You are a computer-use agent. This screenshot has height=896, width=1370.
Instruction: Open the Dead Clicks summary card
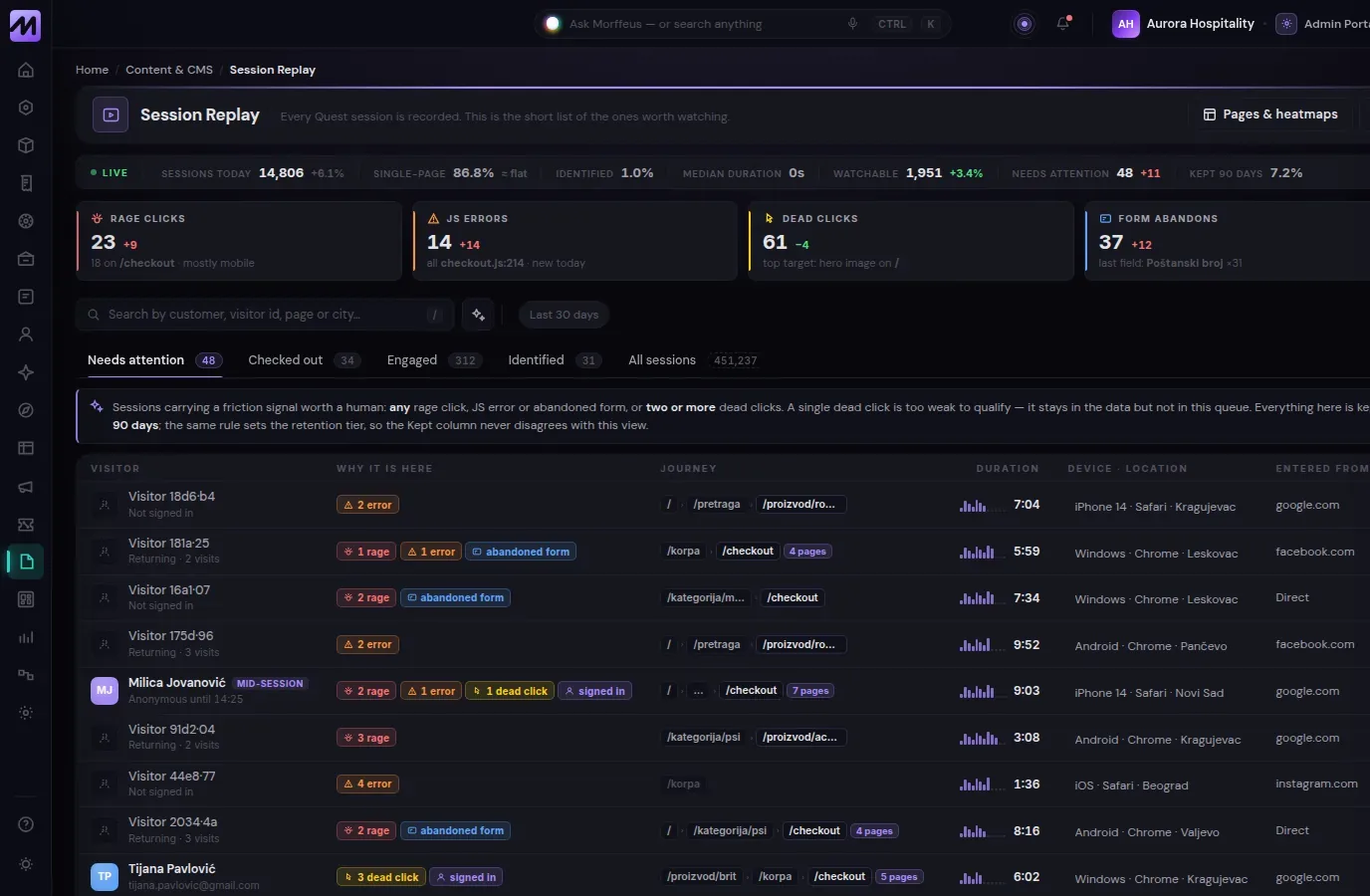(x=911, y=241)
